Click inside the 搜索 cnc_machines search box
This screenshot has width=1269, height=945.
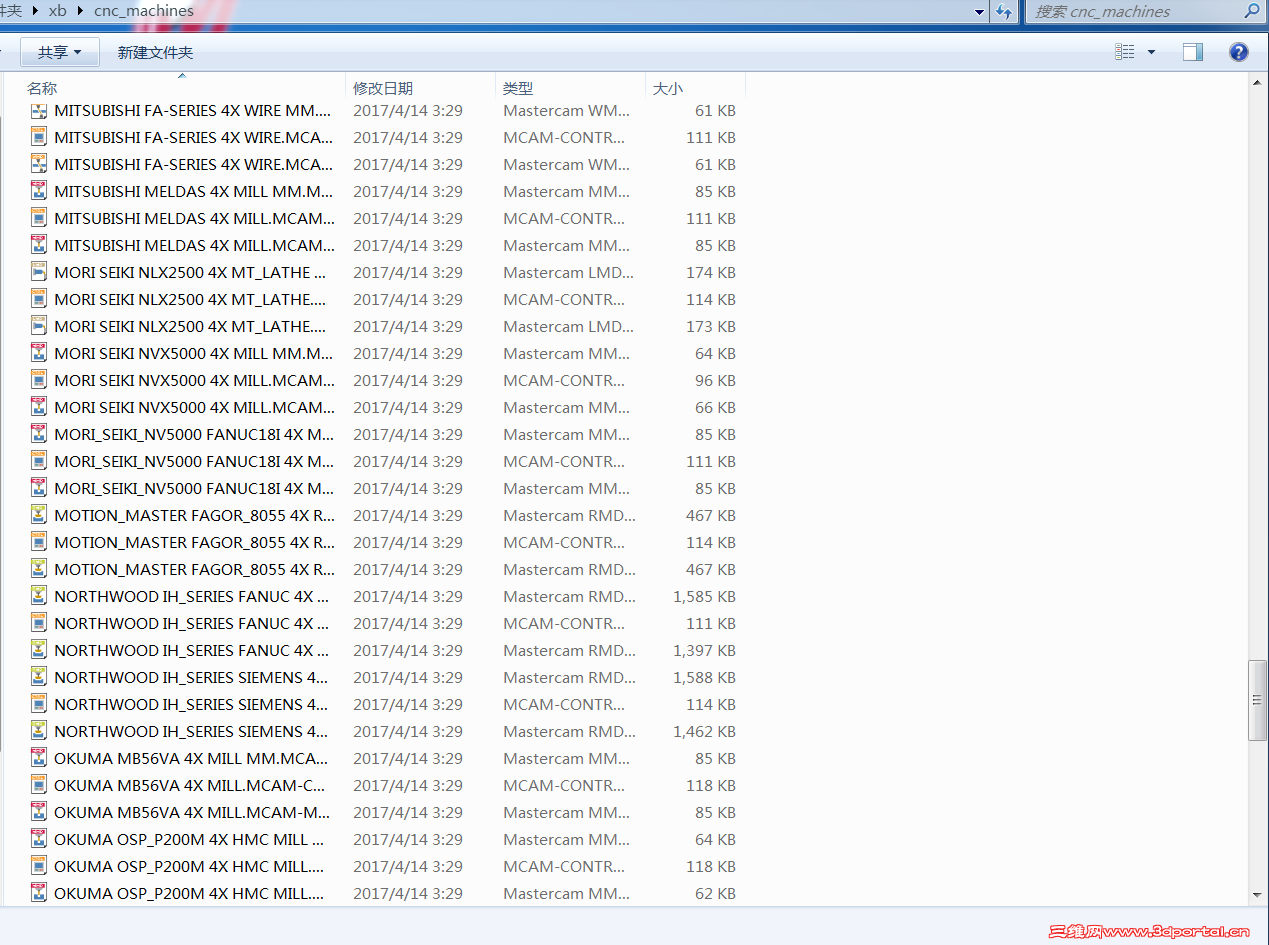tap(1135, 11)
